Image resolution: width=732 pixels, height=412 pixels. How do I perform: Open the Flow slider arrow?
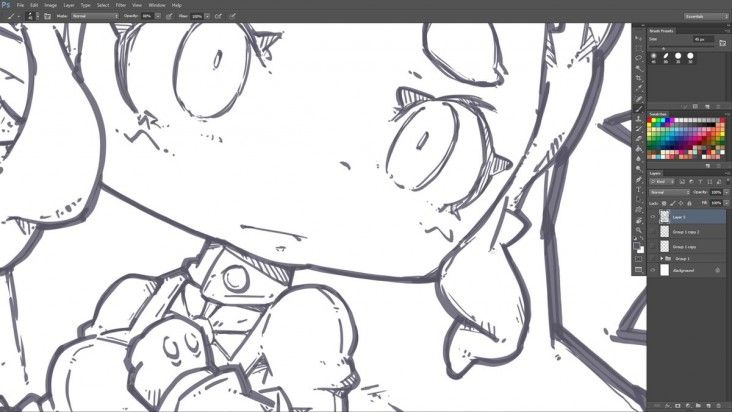pos(207,16)
